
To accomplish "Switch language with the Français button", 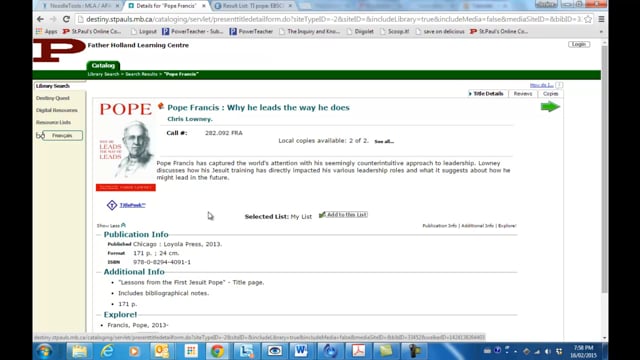I will point(62,136).
